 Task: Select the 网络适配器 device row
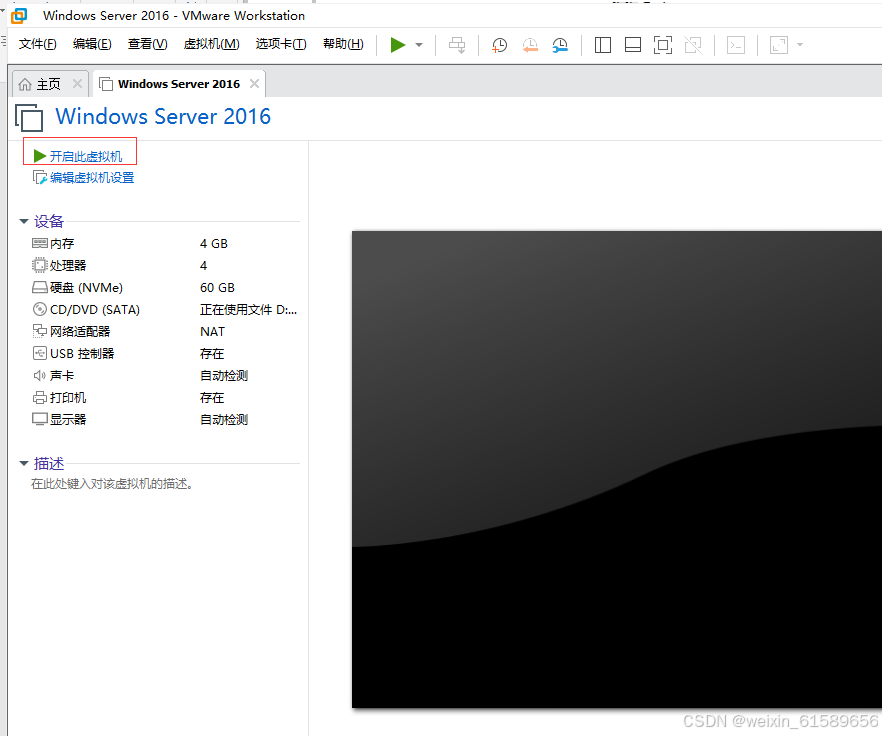(165, 331)
